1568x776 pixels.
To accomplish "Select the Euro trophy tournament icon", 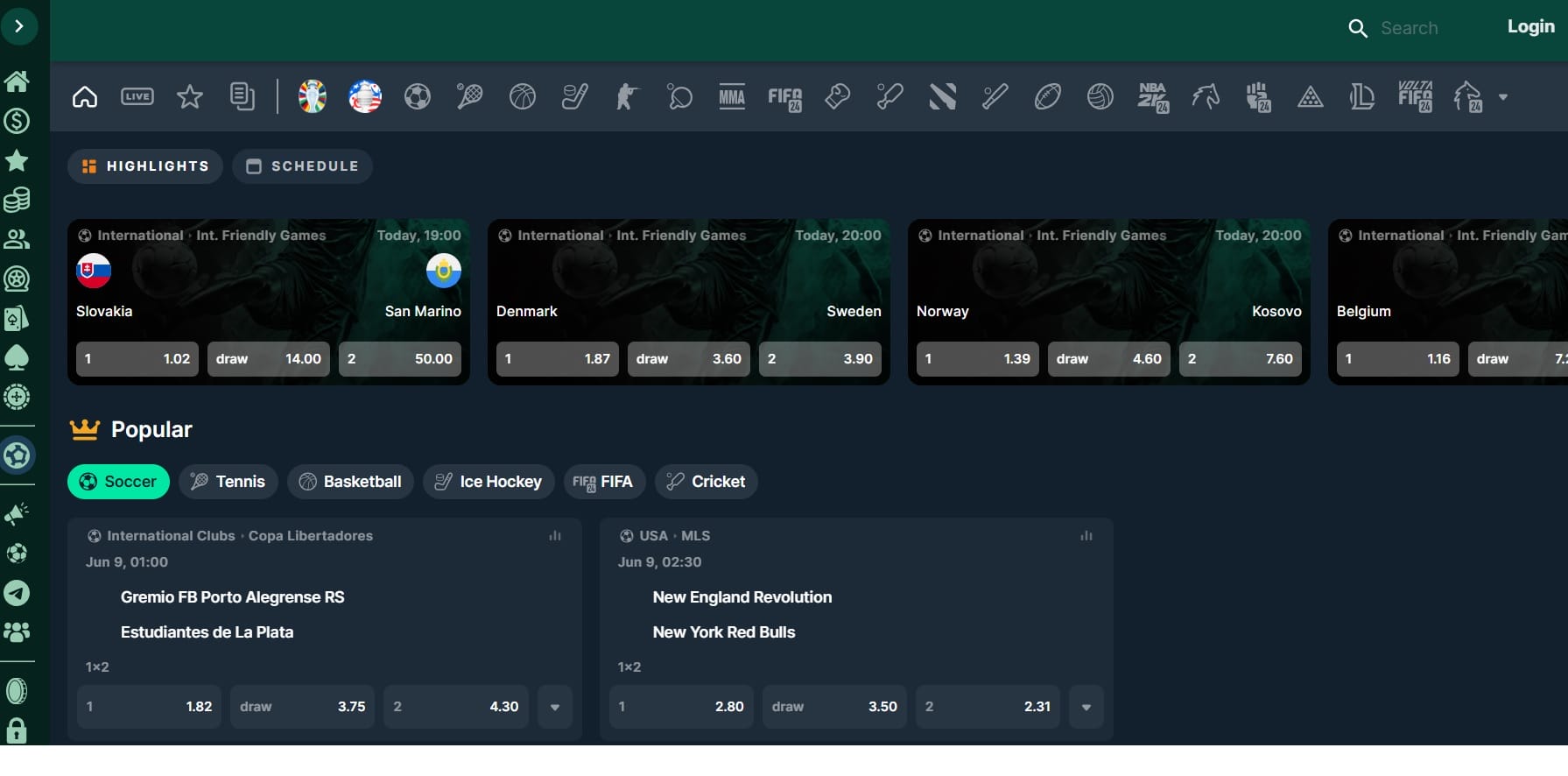I will [x=313, y=96].
